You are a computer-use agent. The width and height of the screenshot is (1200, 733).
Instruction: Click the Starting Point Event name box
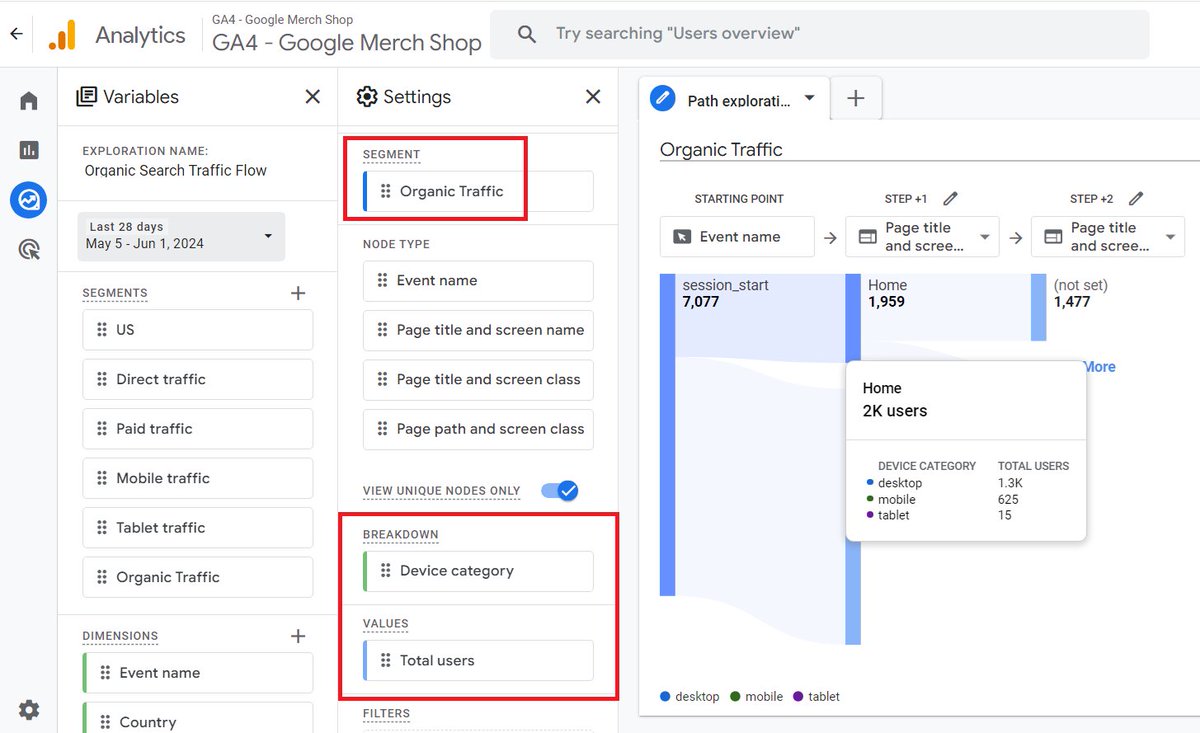[x=737, y=236]
